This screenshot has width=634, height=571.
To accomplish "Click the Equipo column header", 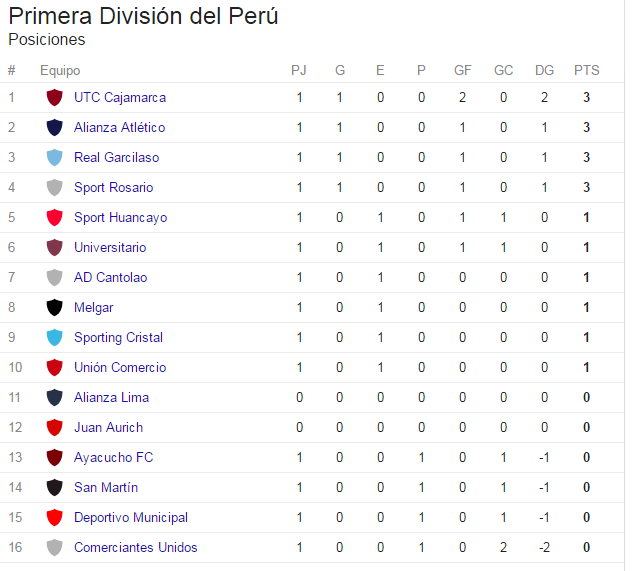I will tap(60, 70).
